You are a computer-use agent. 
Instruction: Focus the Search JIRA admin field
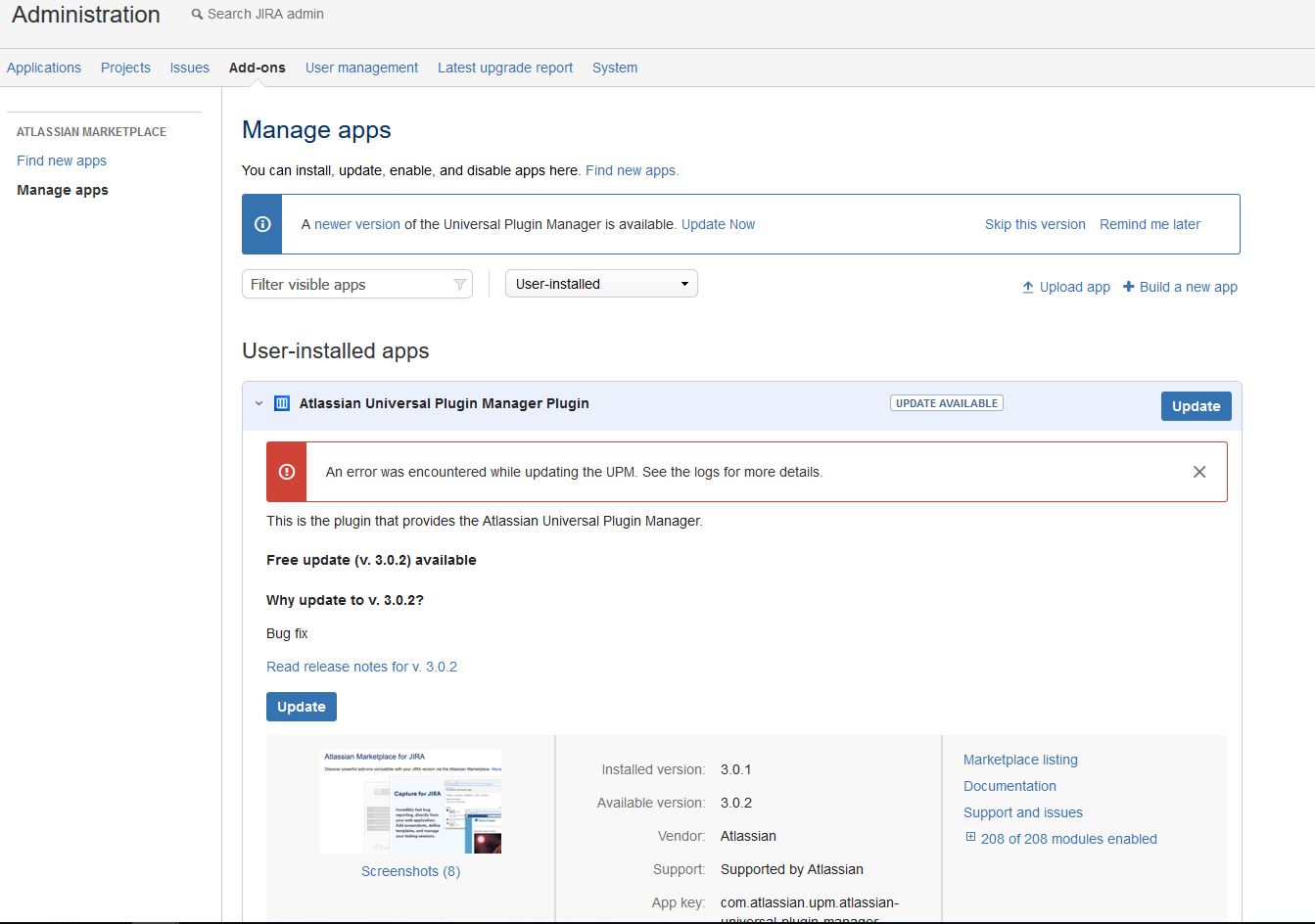click(265, 14)
